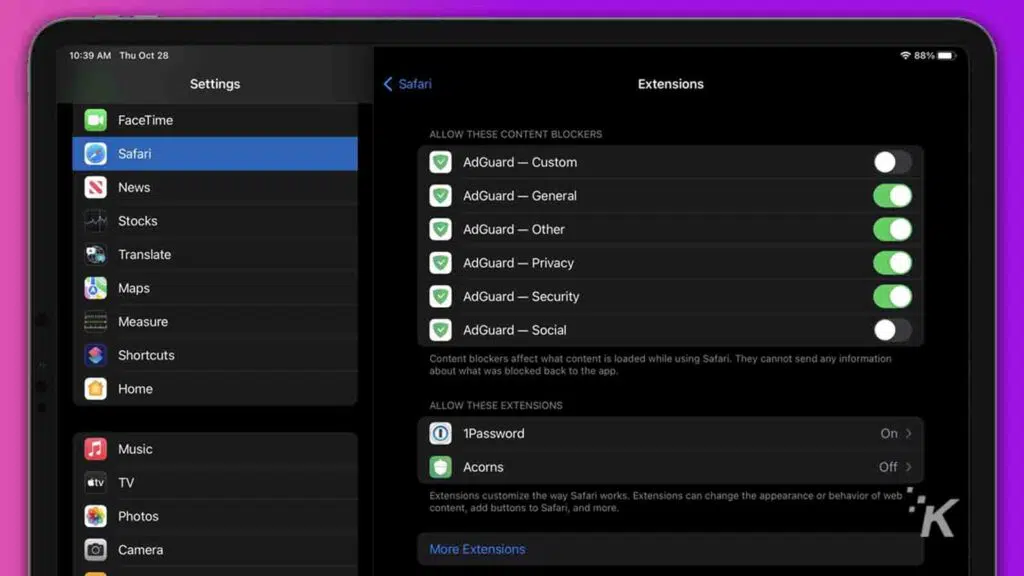The width and height of the screenshot is (1024, 576).
Task: Open News settings via its icon
Action: click(95, 187)
